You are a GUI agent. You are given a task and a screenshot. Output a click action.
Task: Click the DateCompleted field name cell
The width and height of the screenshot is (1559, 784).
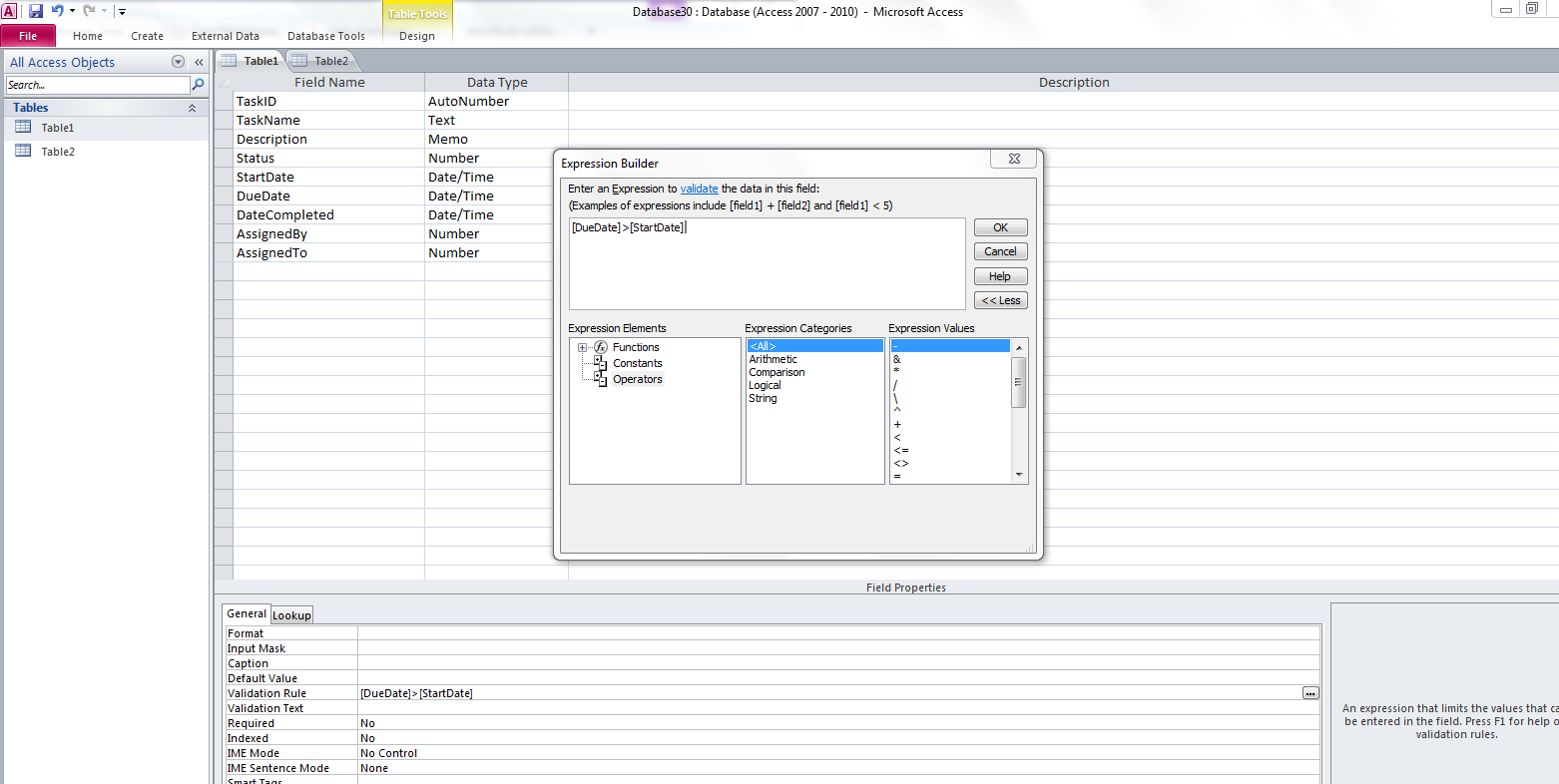(x=328, y=214)
